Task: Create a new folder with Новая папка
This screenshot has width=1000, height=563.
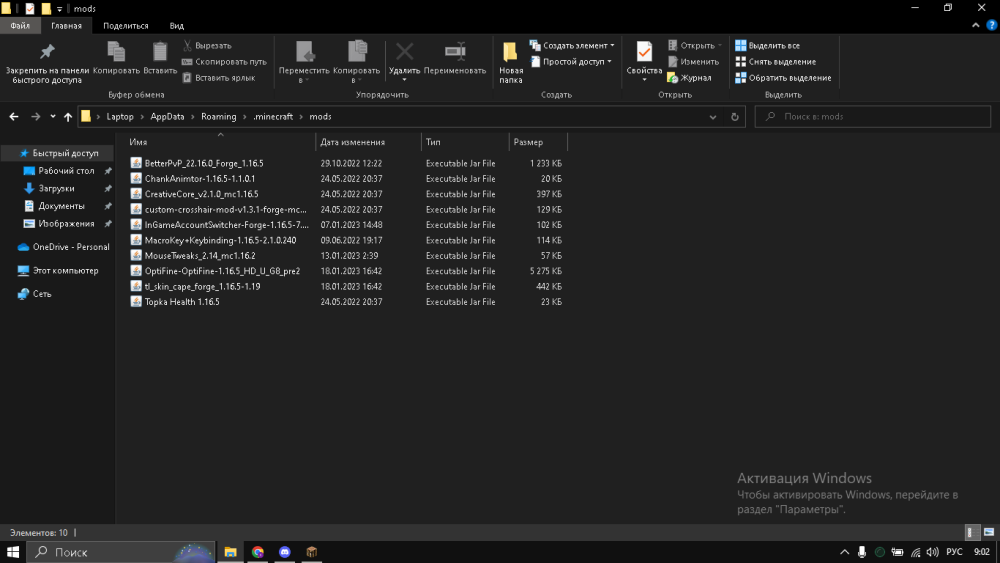Action: pyautogui.click(x=511, y=62)
